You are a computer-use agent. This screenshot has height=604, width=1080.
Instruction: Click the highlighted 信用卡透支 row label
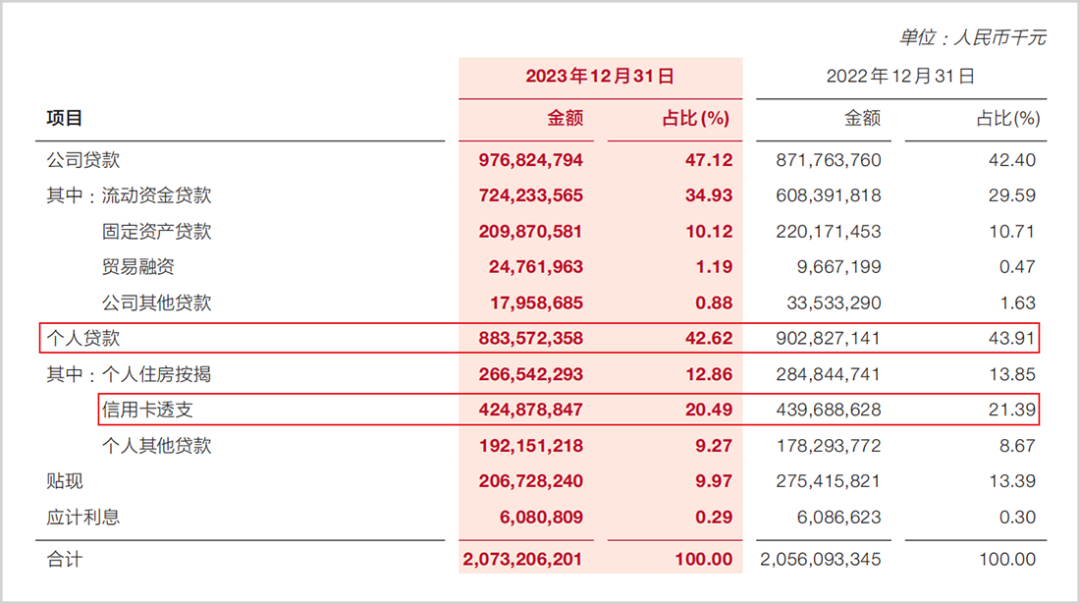pos(147,410)
